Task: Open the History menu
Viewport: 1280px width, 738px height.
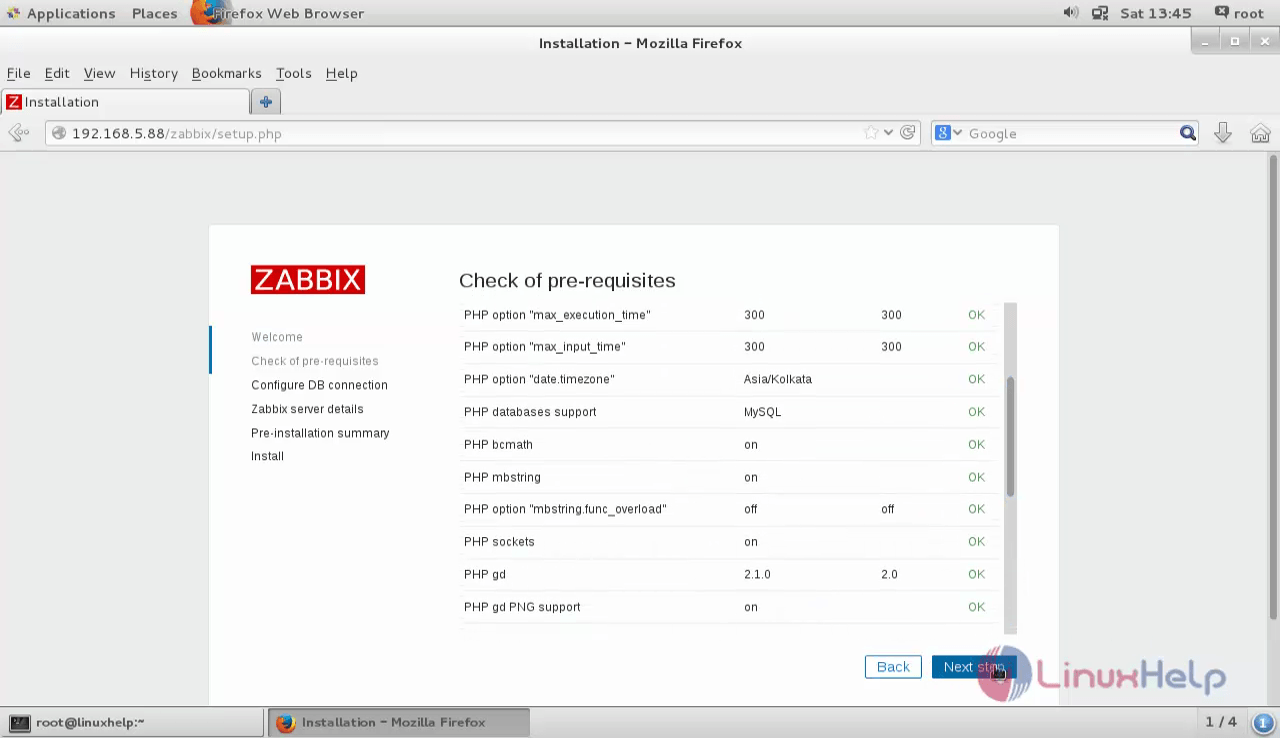Action: click(x=153, y=73)
